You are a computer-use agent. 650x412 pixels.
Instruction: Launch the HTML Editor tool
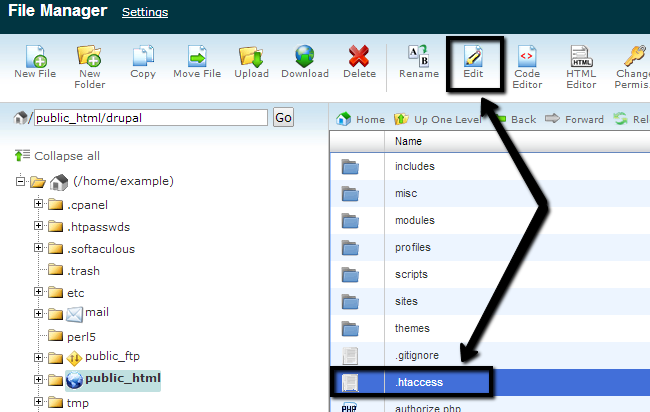(581, 67)
